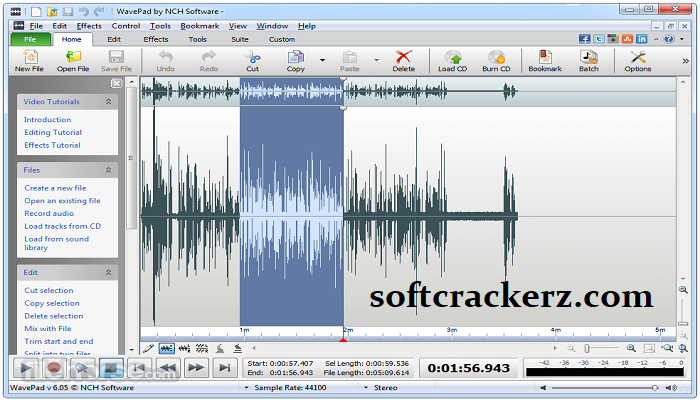Open the Control menu
This screenshot has height=400, width=700.
tap(126, 26)
